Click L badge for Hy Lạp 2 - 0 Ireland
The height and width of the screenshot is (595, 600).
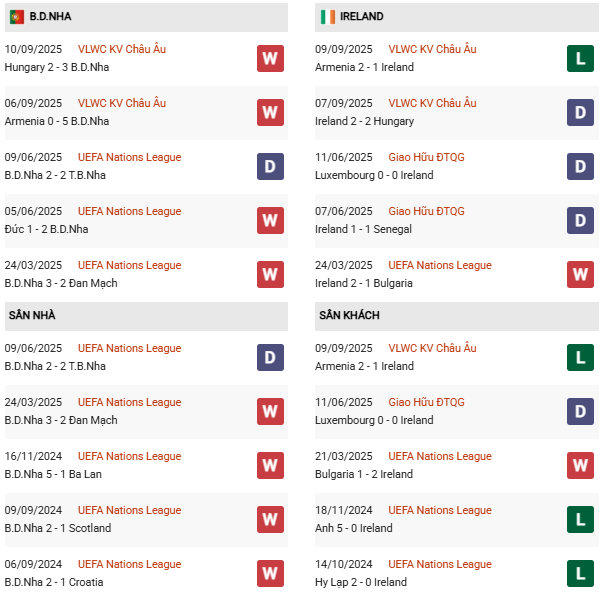[x=580, y=573]
